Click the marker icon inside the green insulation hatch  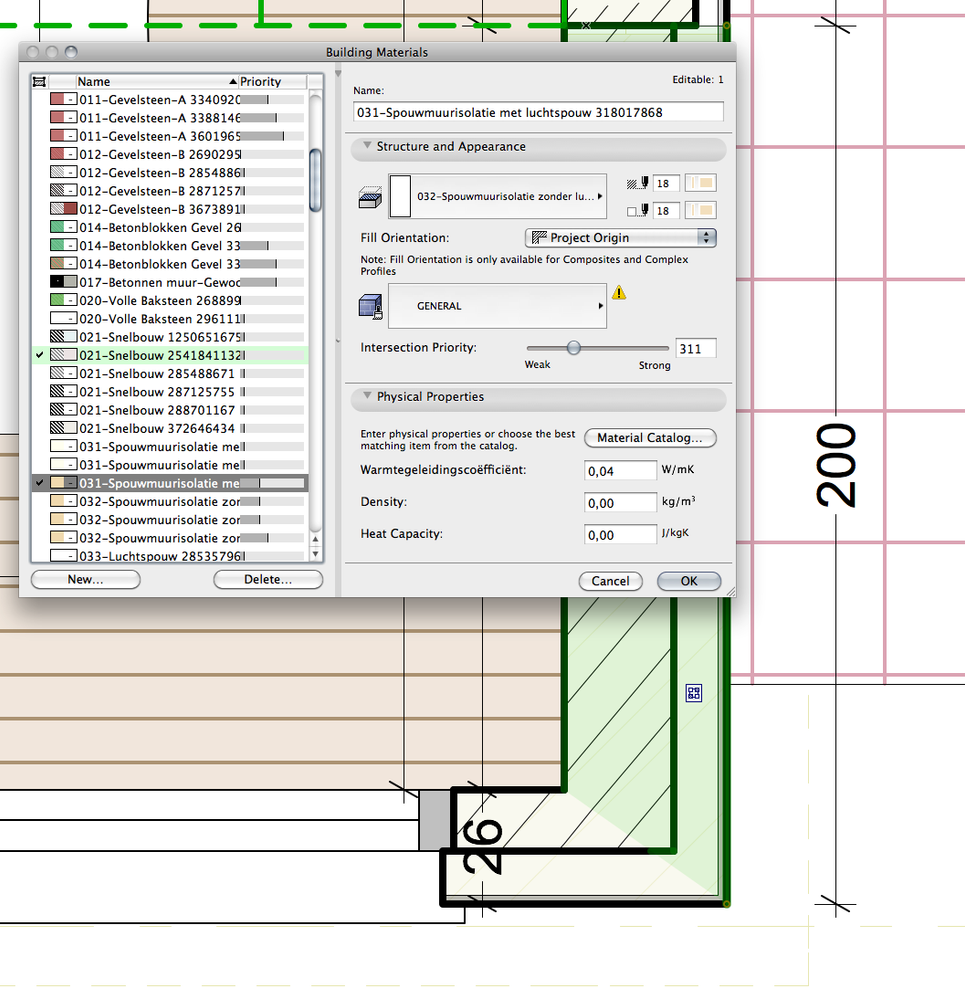pos(693,692)
